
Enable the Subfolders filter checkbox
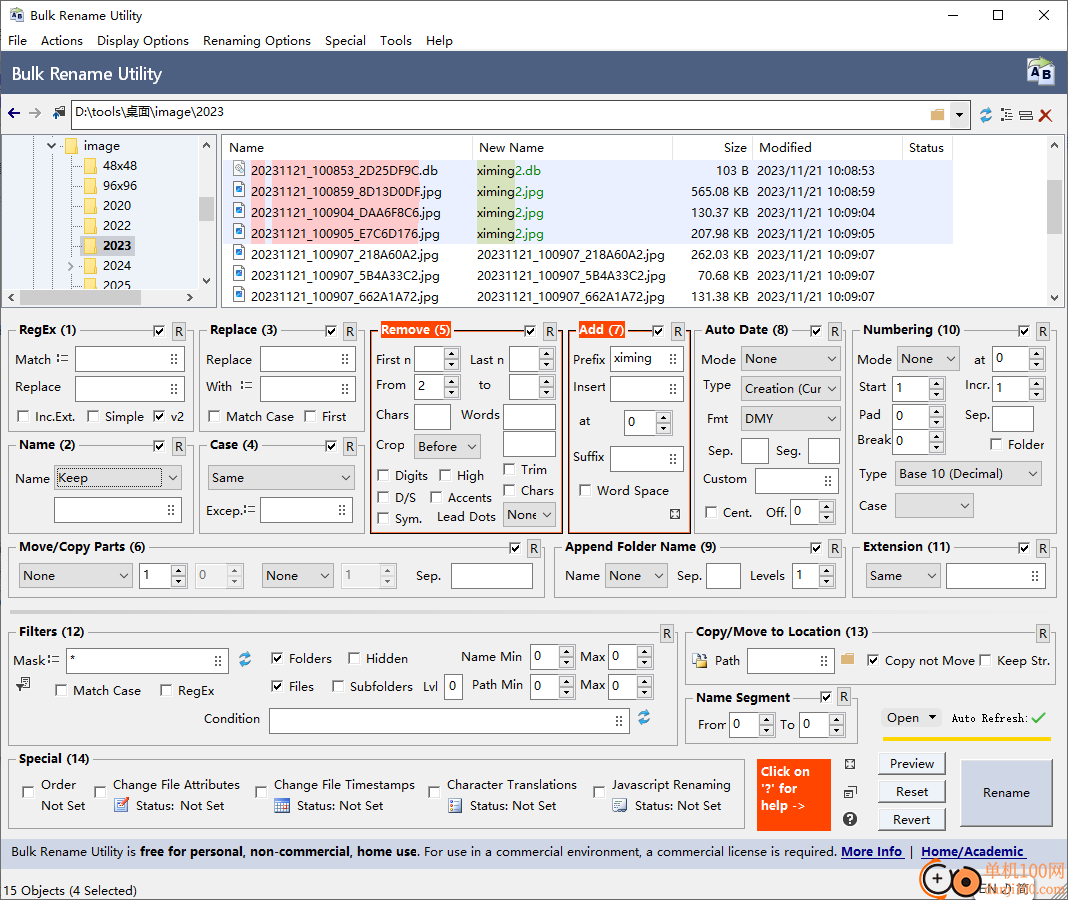[x=338, y=686]
